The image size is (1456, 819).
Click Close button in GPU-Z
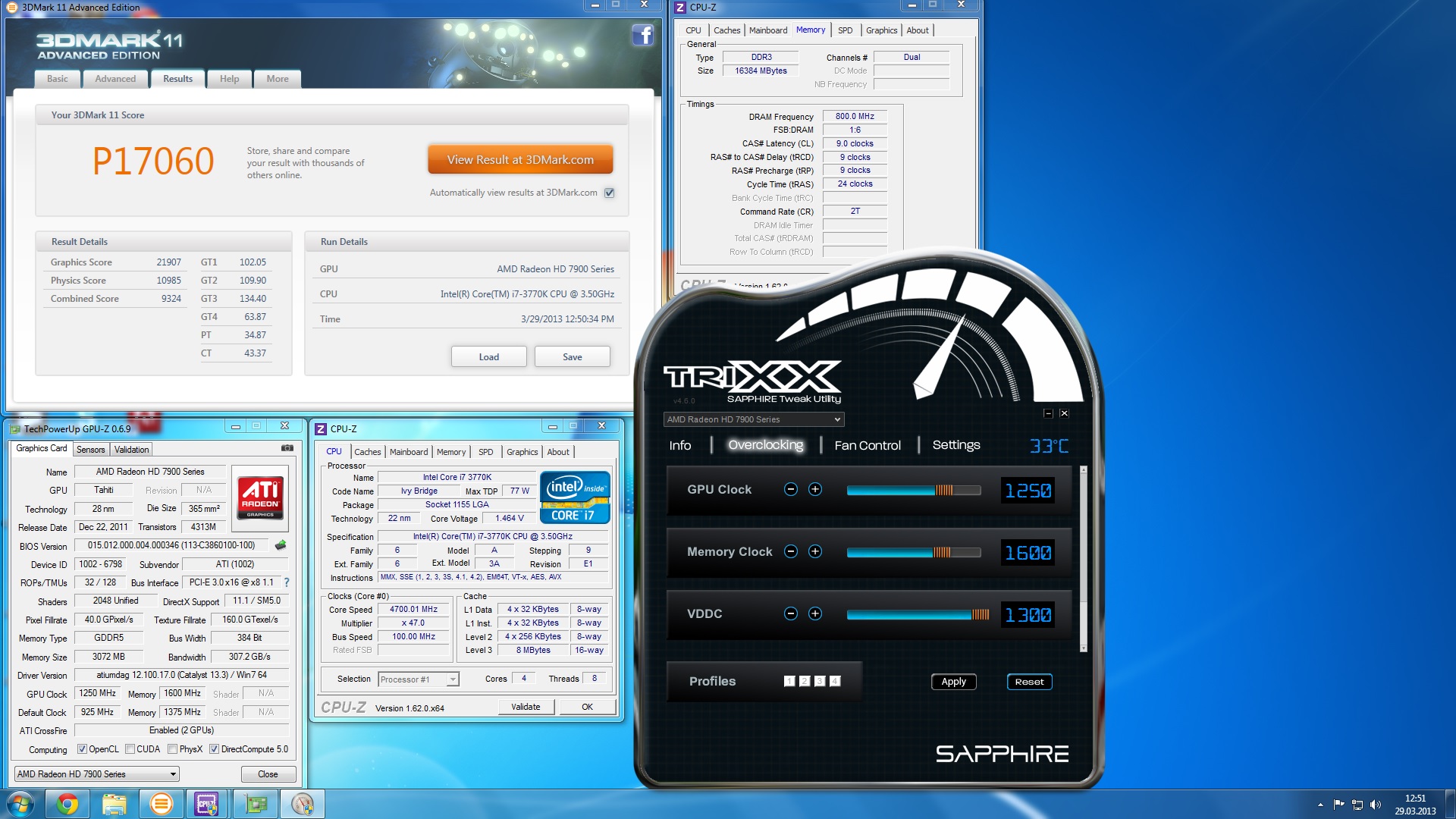click(268, 774)
